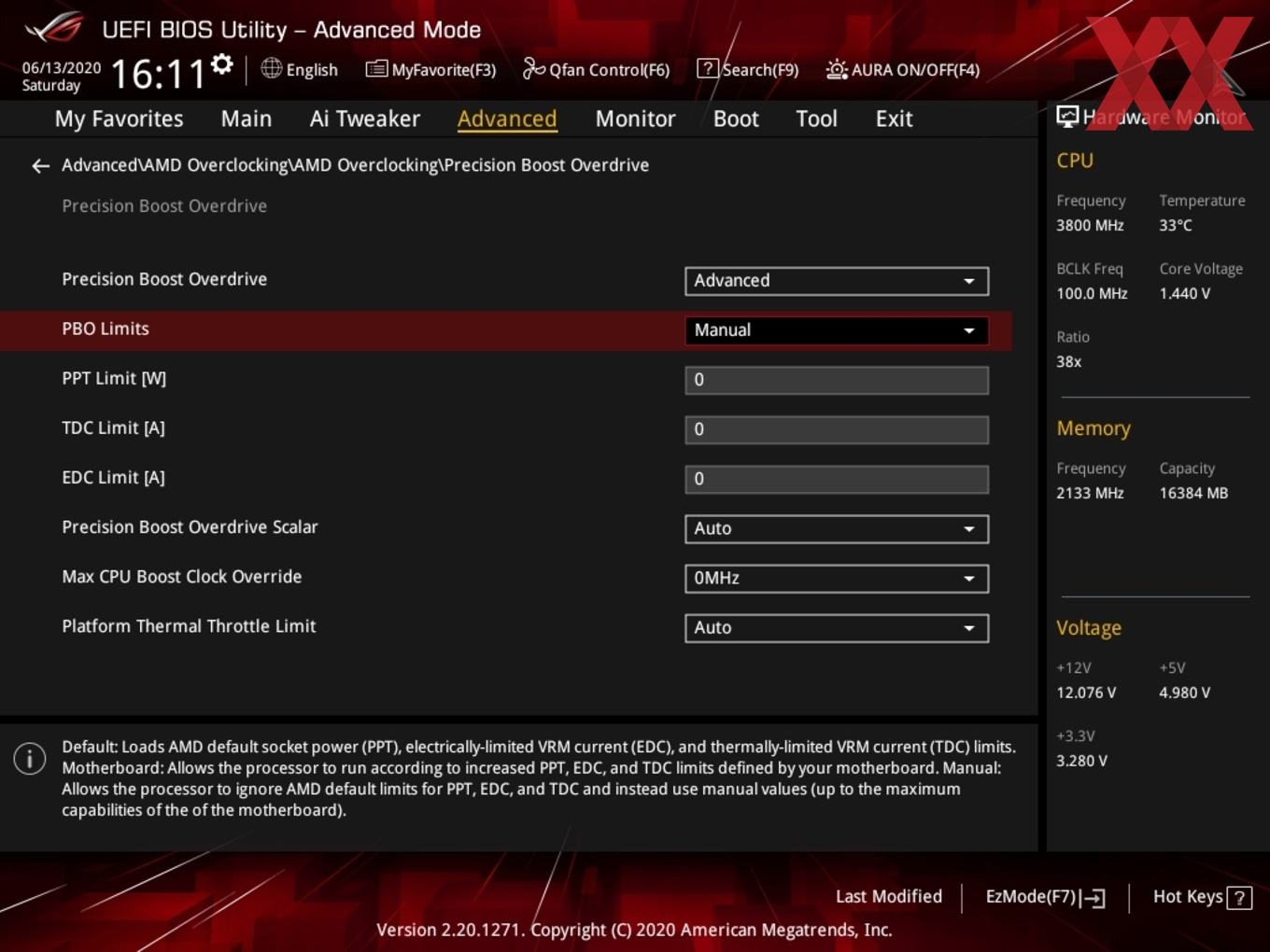Click the CPU frequency 3800 MHz value

click(1090, 226)
